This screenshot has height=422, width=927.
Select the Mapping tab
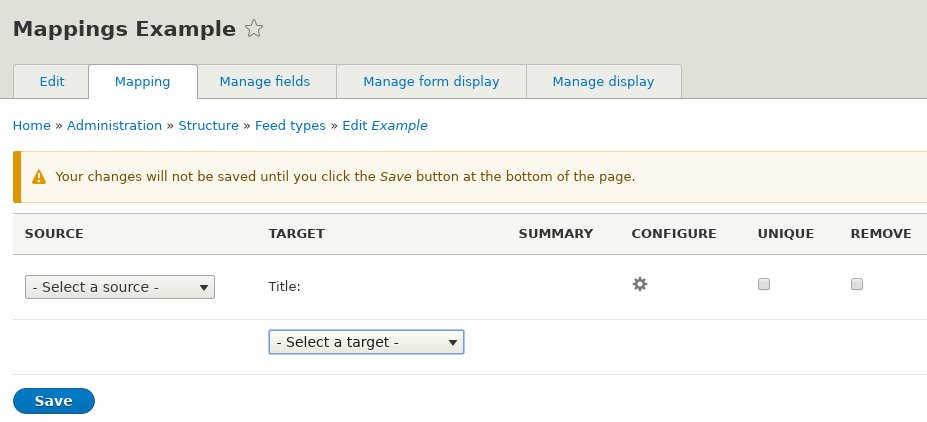click(142, 82)
